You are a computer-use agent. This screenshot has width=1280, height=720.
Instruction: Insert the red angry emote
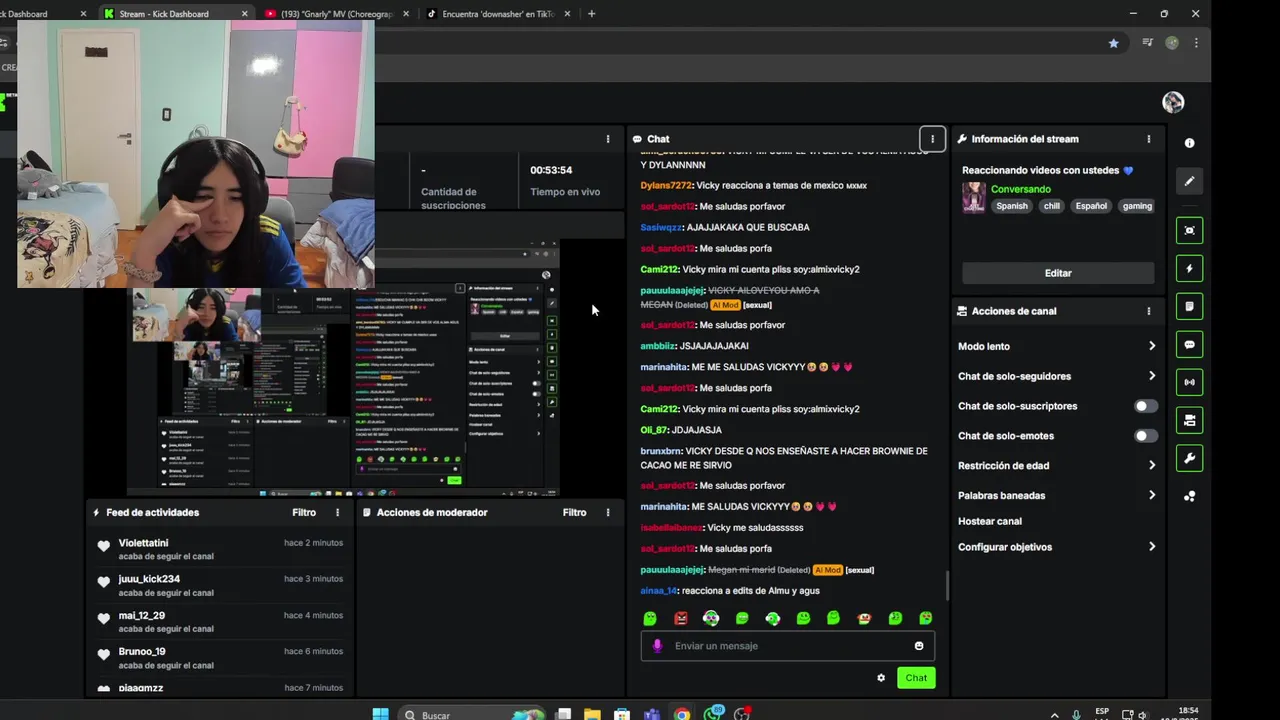coord(681,619)
